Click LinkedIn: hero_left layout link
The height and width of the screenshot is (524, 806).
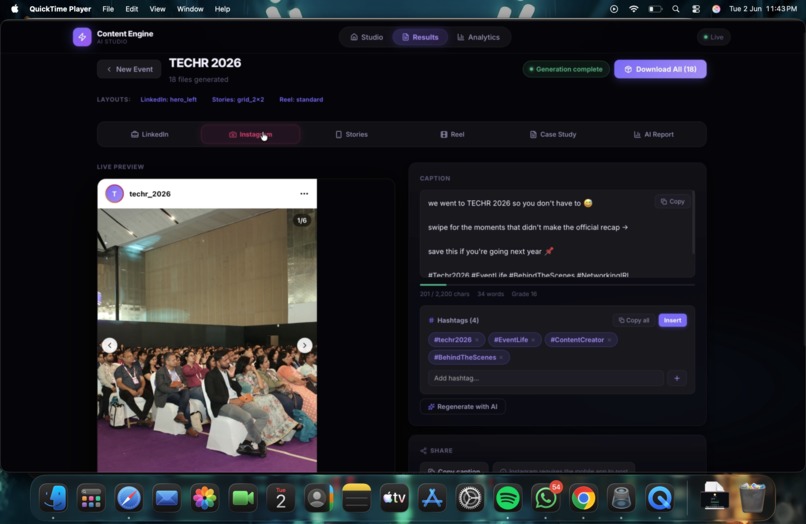(169, 99)
